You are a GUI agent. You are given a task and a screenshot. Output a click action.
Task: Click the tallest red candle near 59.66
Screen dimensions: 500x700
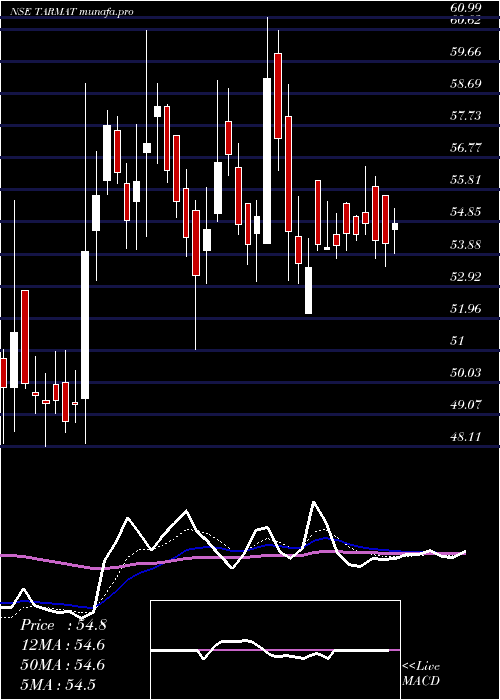278,96
